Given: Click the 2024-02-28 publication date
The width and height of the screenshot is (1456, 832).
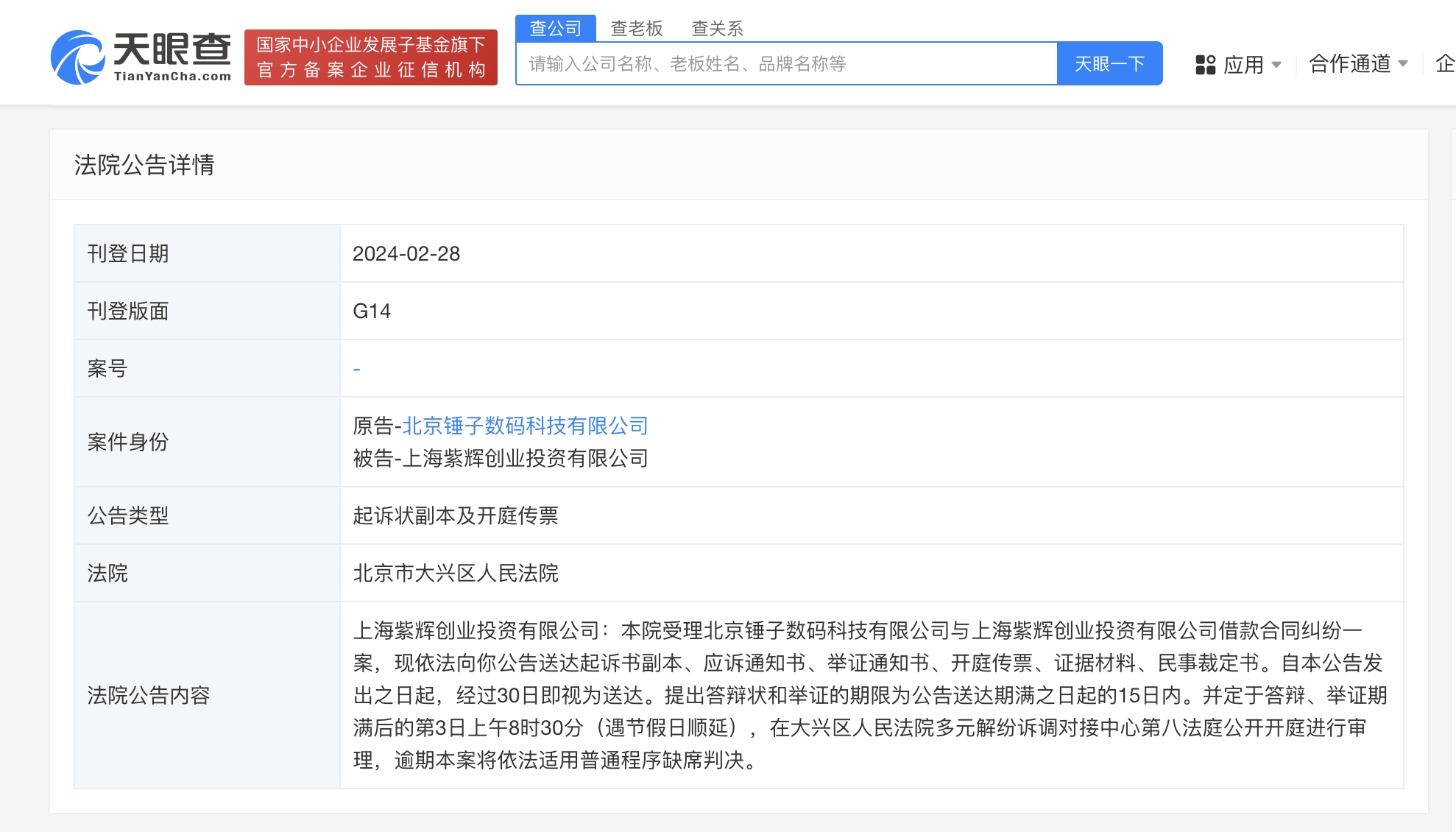Looking at the screenshot, I should coord(406,253).
